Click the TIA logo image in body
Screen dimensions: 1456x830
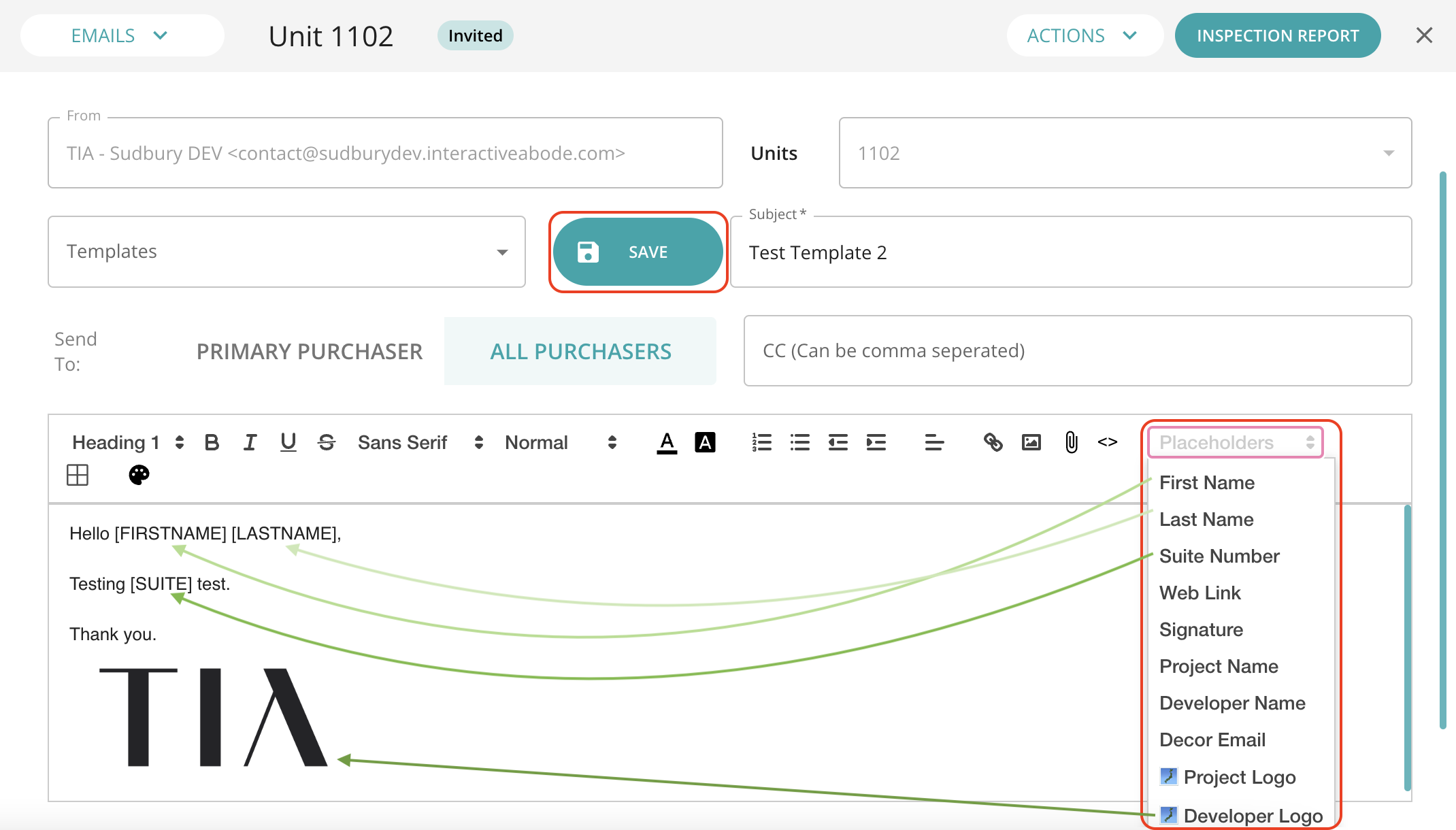point(214,717)
